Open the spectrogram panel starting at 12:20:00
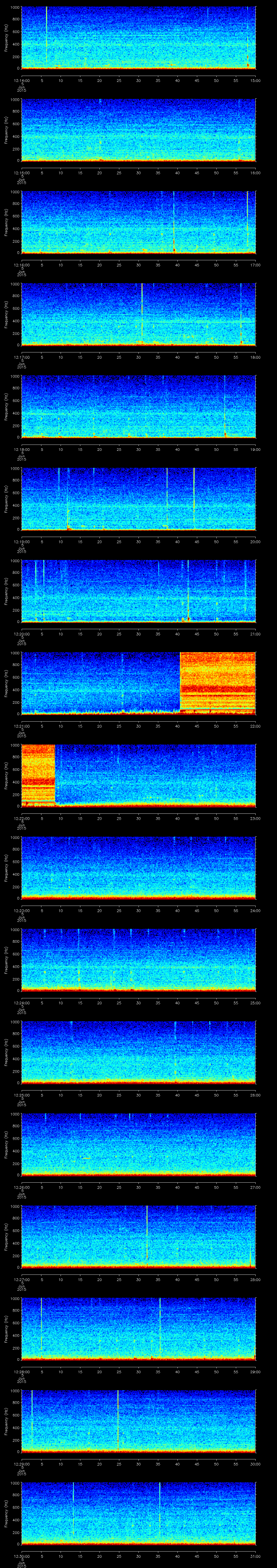 138,591
